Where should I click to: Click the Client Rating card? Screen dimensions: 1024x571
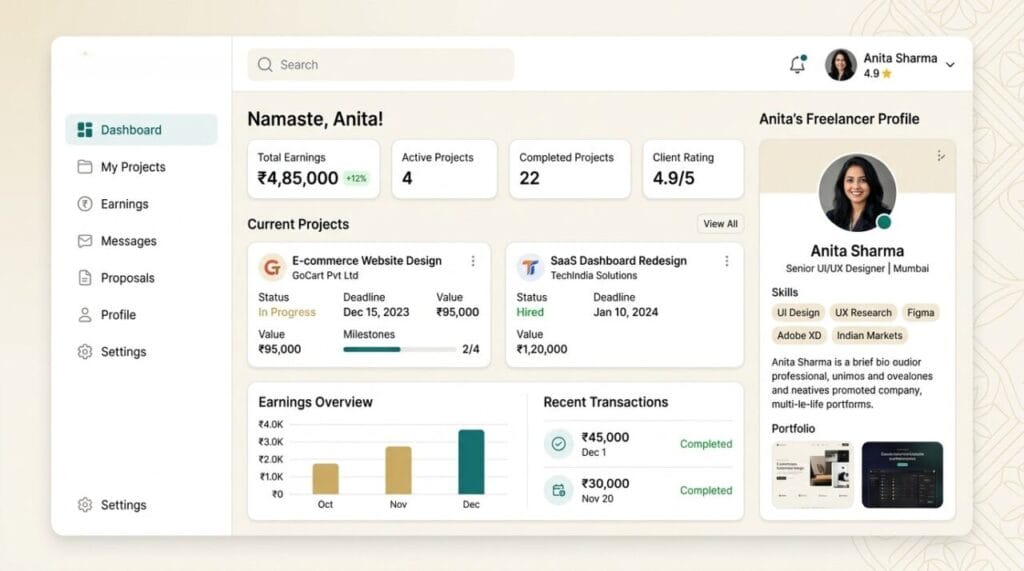tap(693, 169)
